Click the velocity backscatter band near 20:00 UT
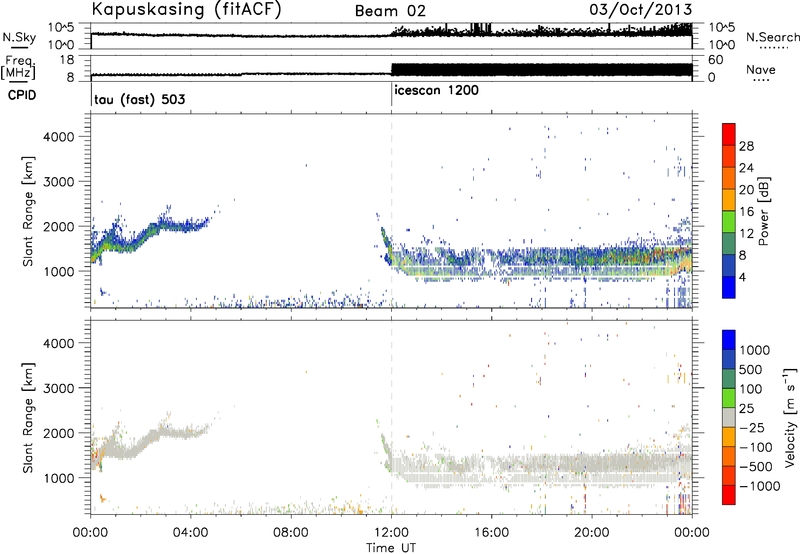The width and height of the screenshot is (800, 554). (592, 467)
